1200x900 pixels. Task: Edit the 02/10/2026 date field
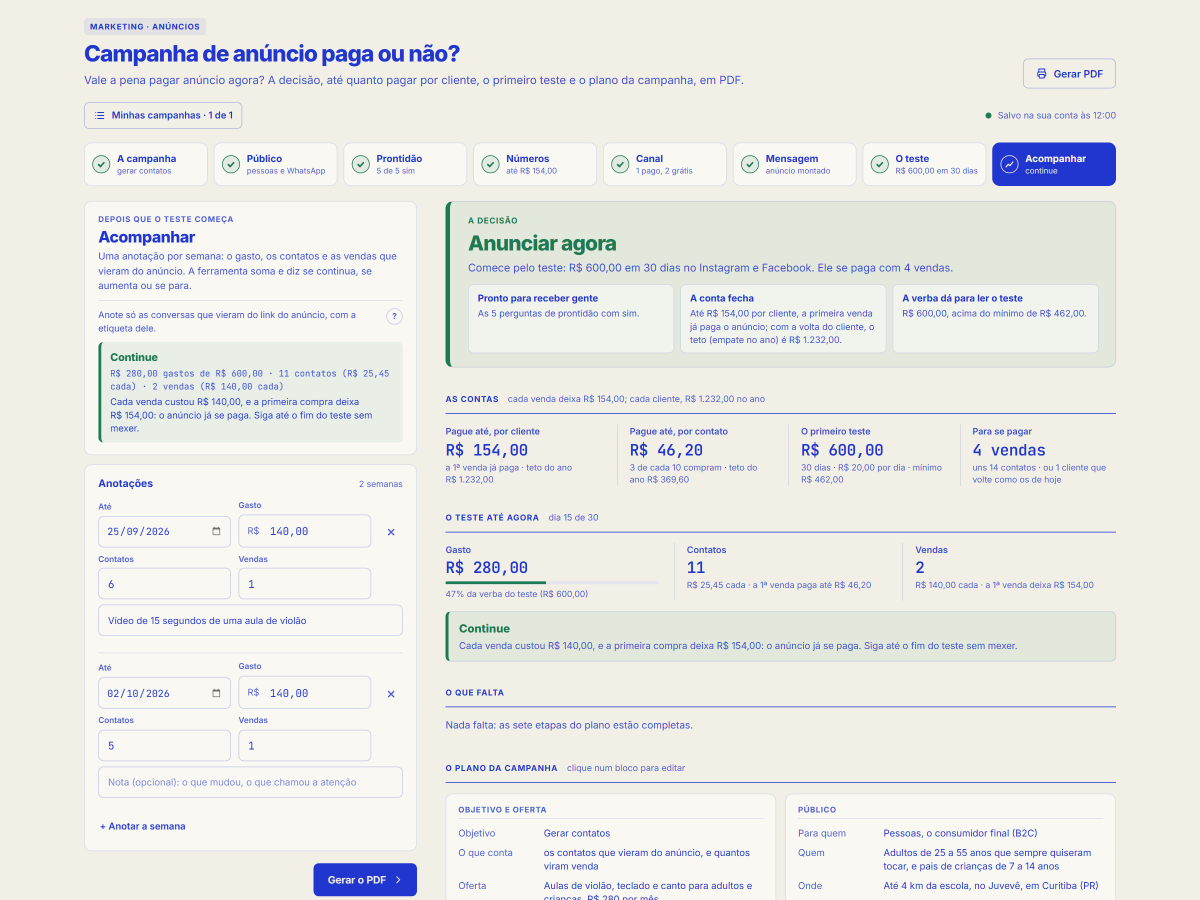pos(164,692)
